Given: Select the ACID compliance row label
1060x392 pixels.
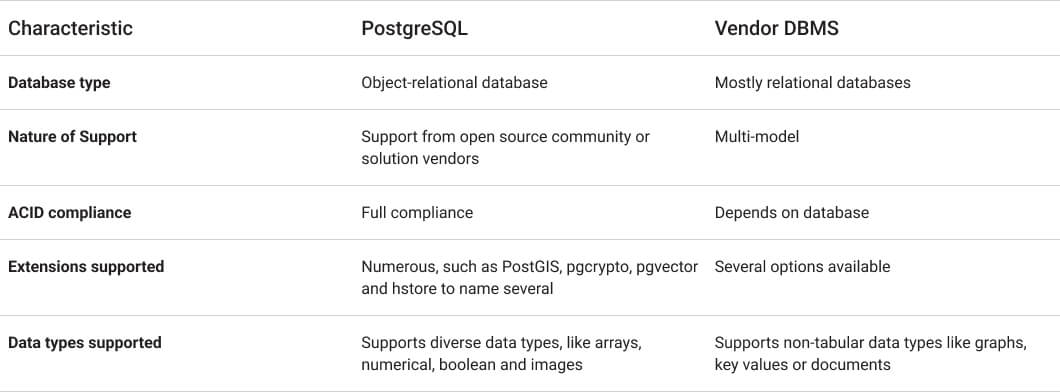Looking at the screenshot, I should [70, 212].
